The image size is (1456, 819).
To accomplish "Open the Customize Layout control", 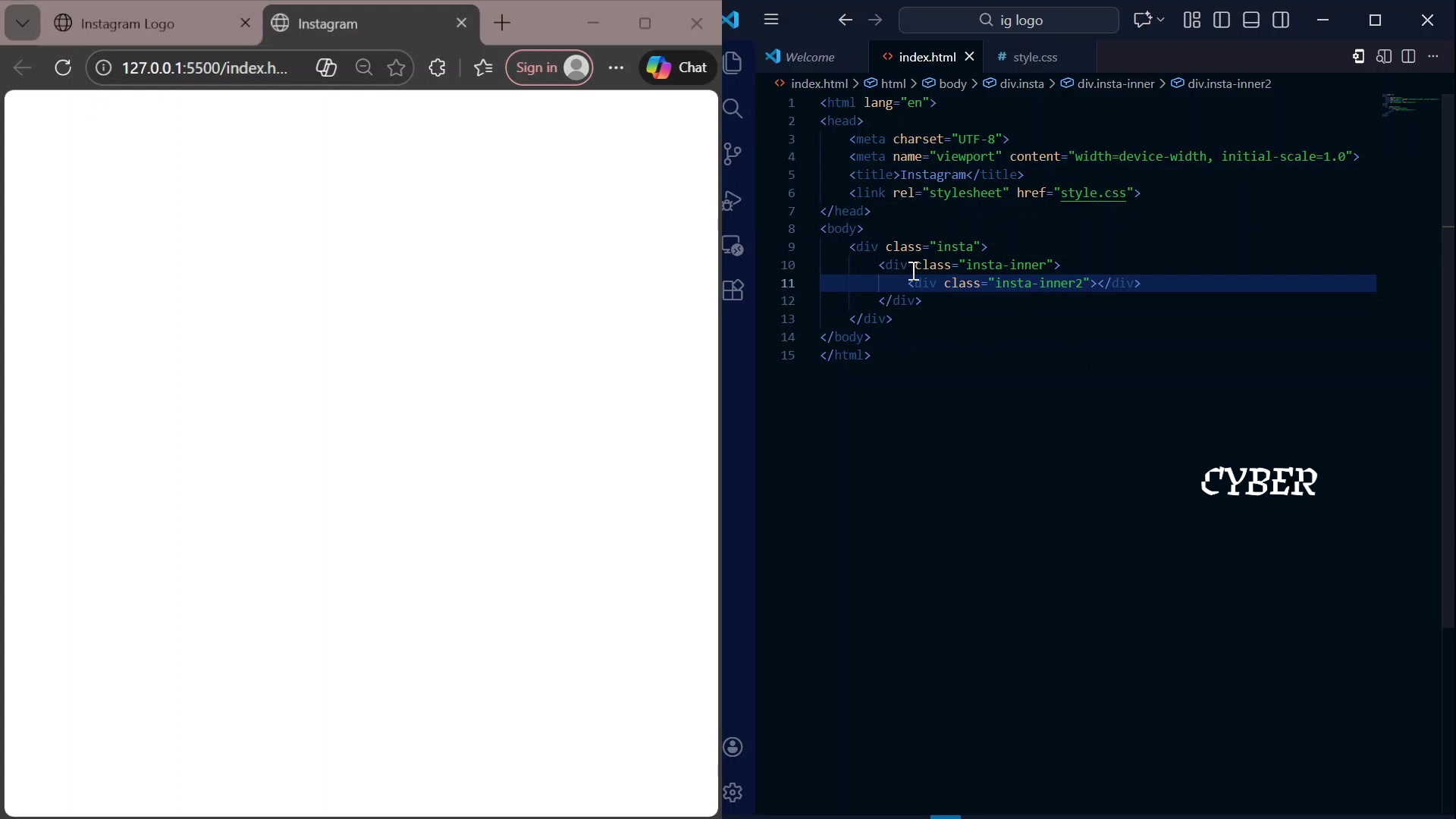I will pyautogui.click(x=1192, y=20).
